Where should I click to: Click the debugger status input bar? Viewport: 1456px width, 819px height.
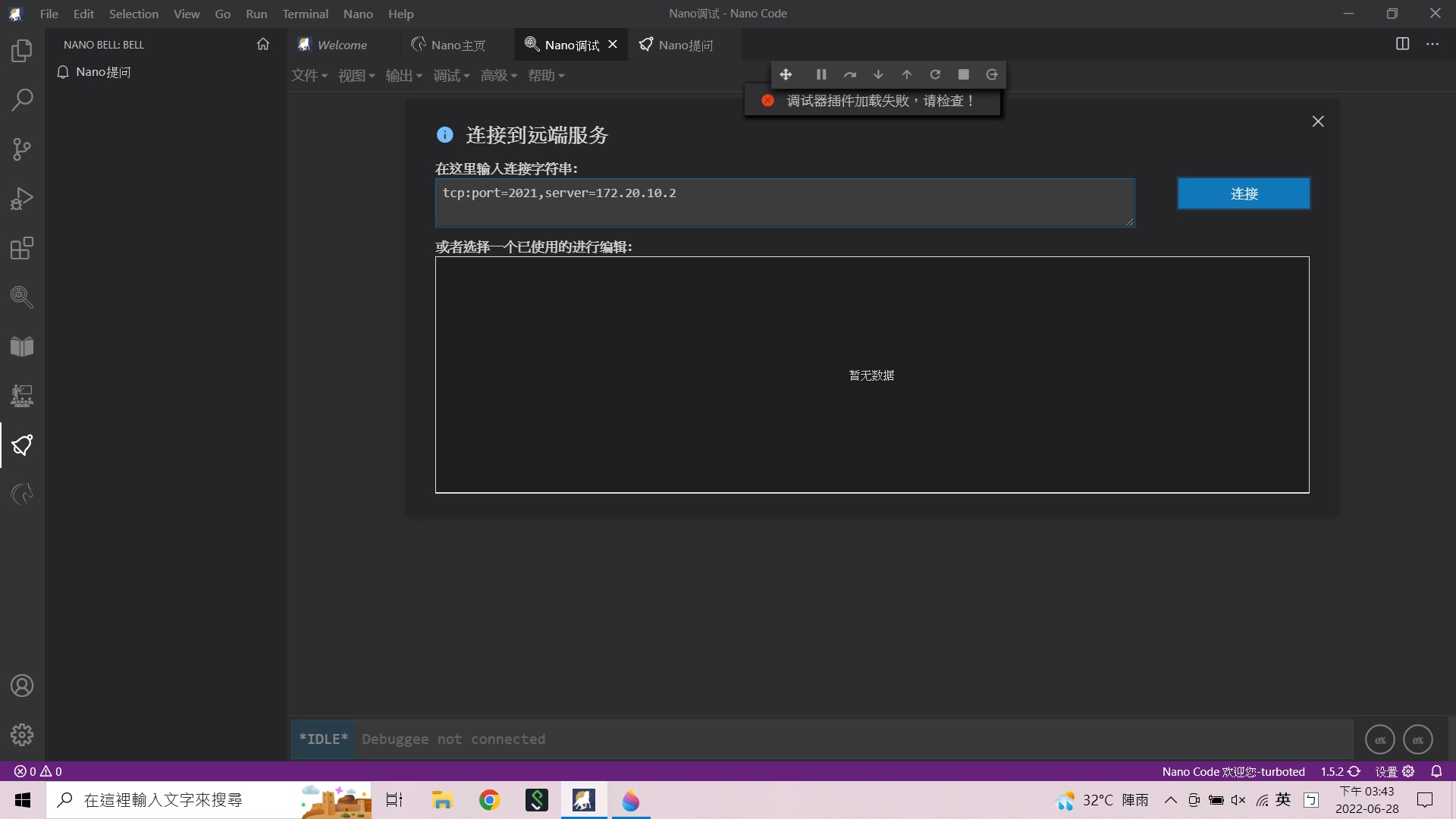coord(822,739)
